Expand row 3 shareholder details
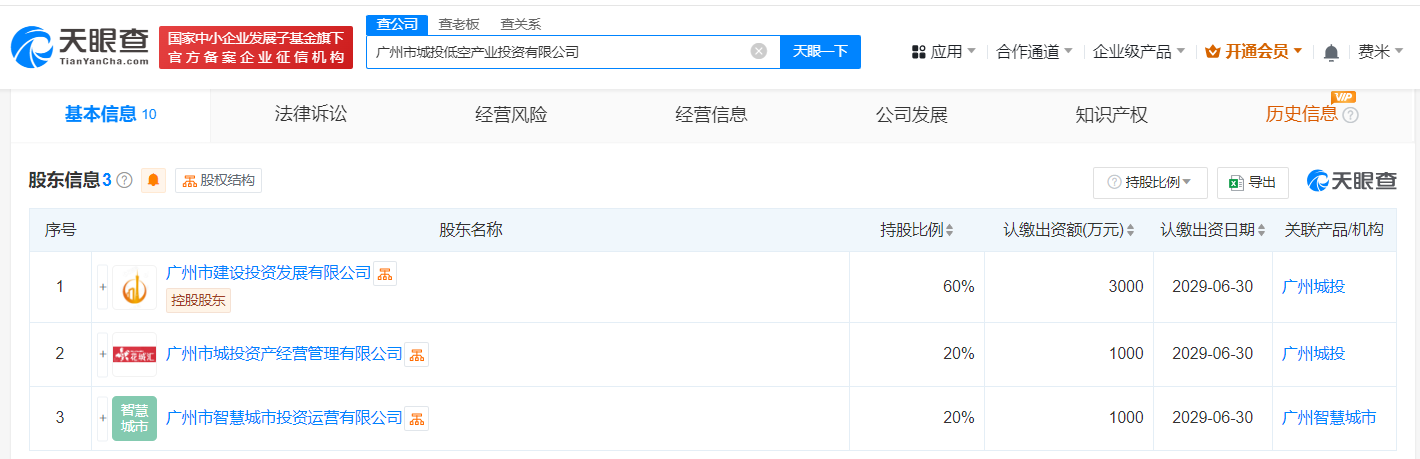1420x459 pixels. [102, 418]
